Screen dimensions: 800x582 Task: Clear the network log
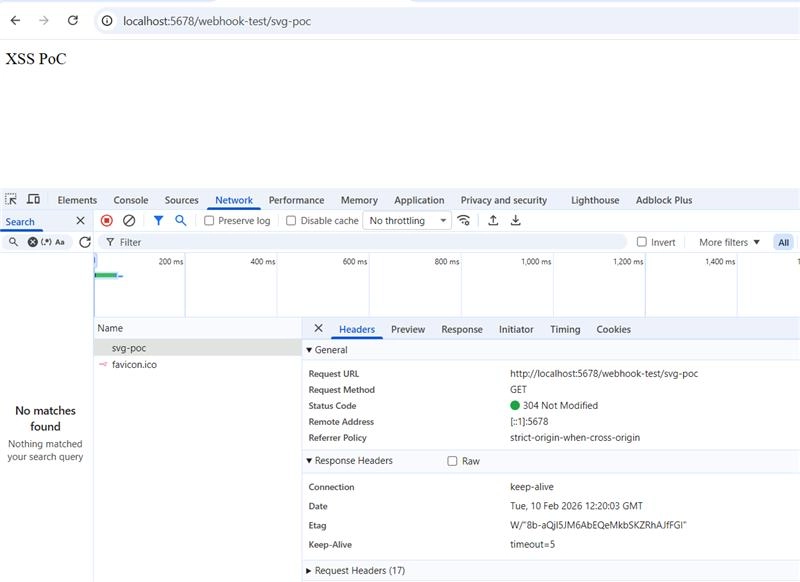129,220
